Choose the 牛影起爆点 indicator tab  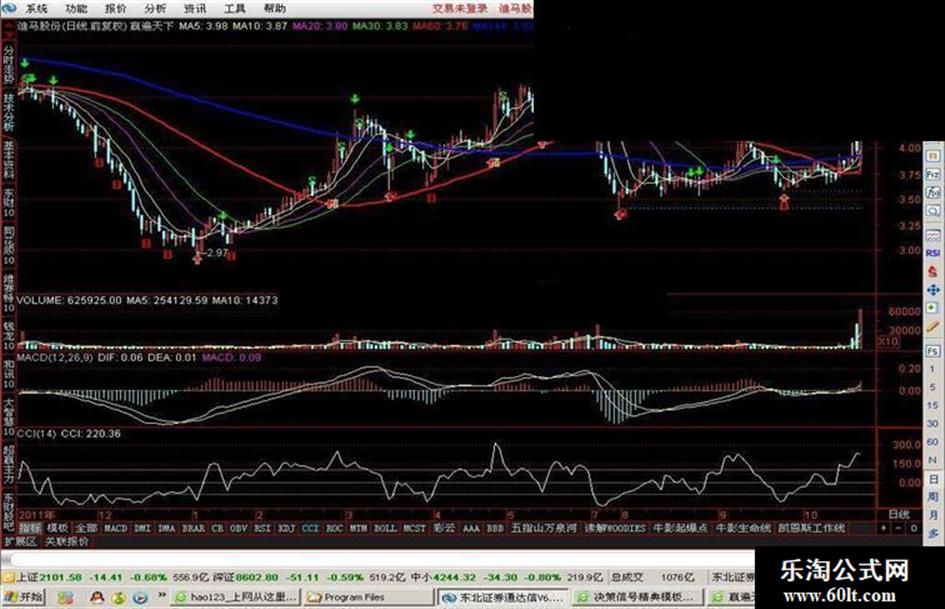(680, 528)
